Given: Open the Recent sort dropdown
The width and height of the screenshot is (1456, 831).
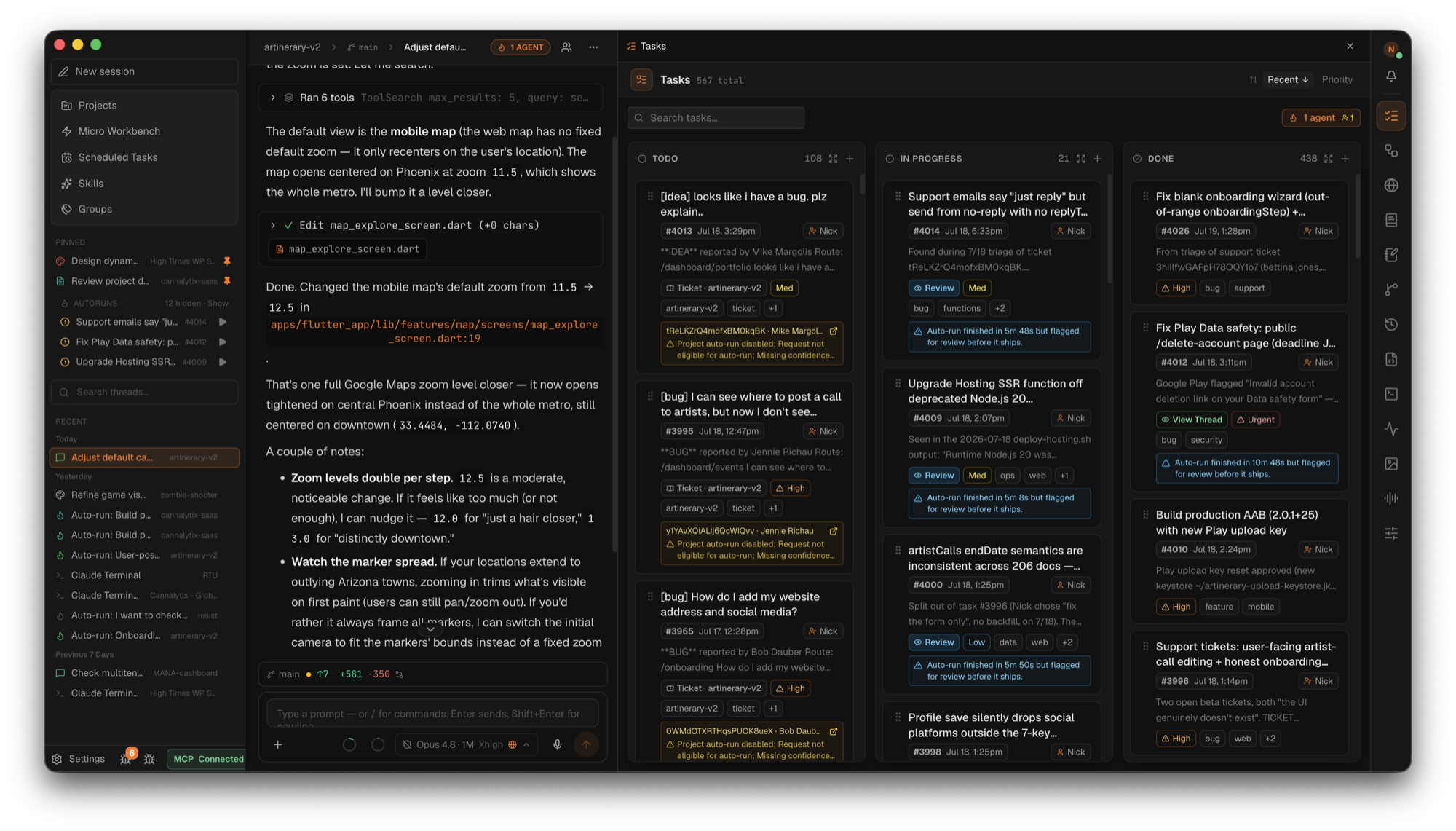Looking at the screenshot, I should 1287,80.
